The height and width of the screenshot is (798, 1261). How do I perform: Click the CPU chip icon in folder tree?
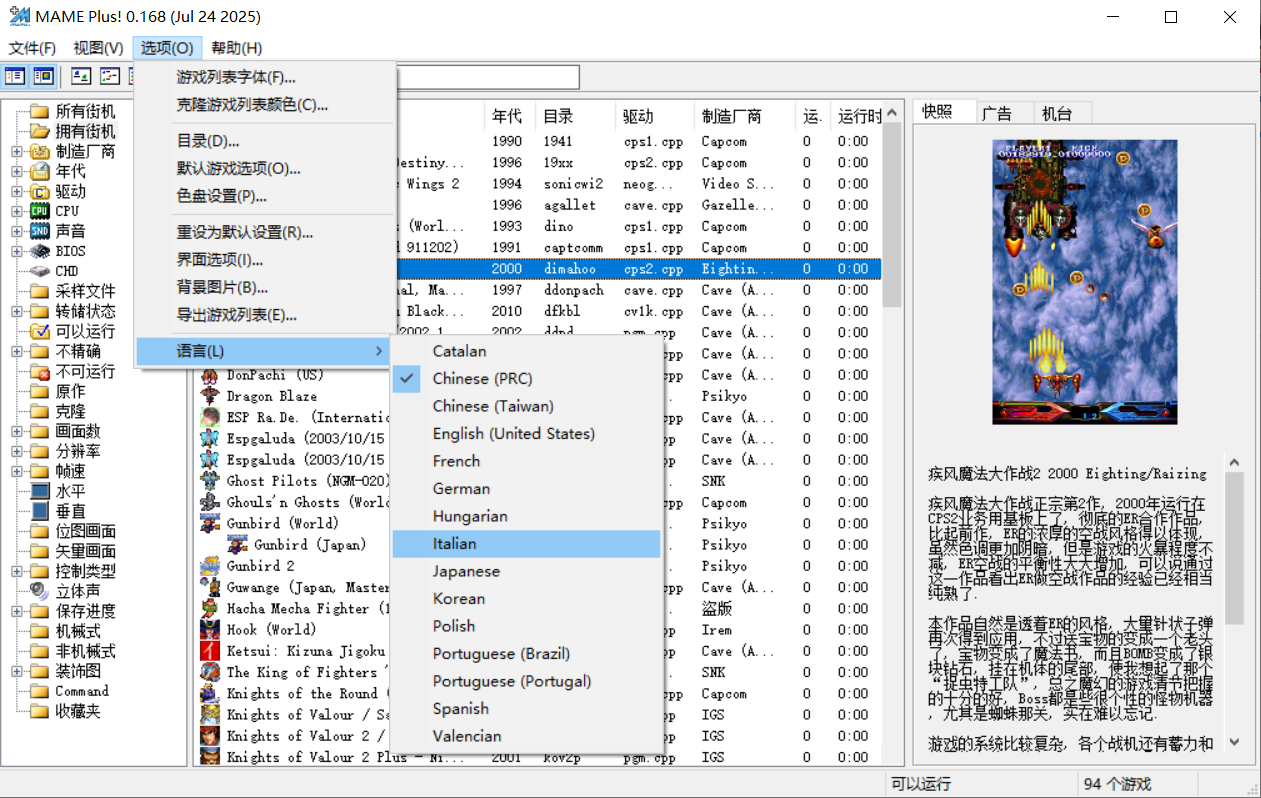coord(39,211)
